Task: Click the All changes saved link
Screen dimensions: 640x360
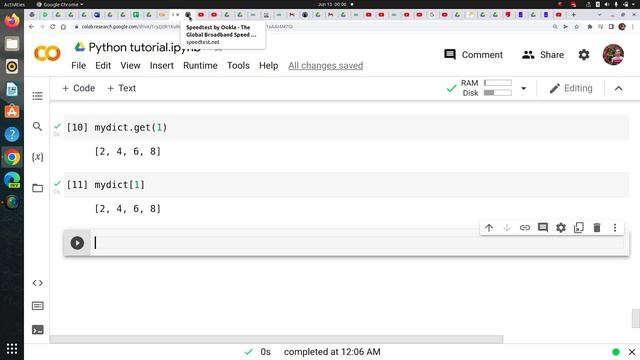Action: coord(325,66)
